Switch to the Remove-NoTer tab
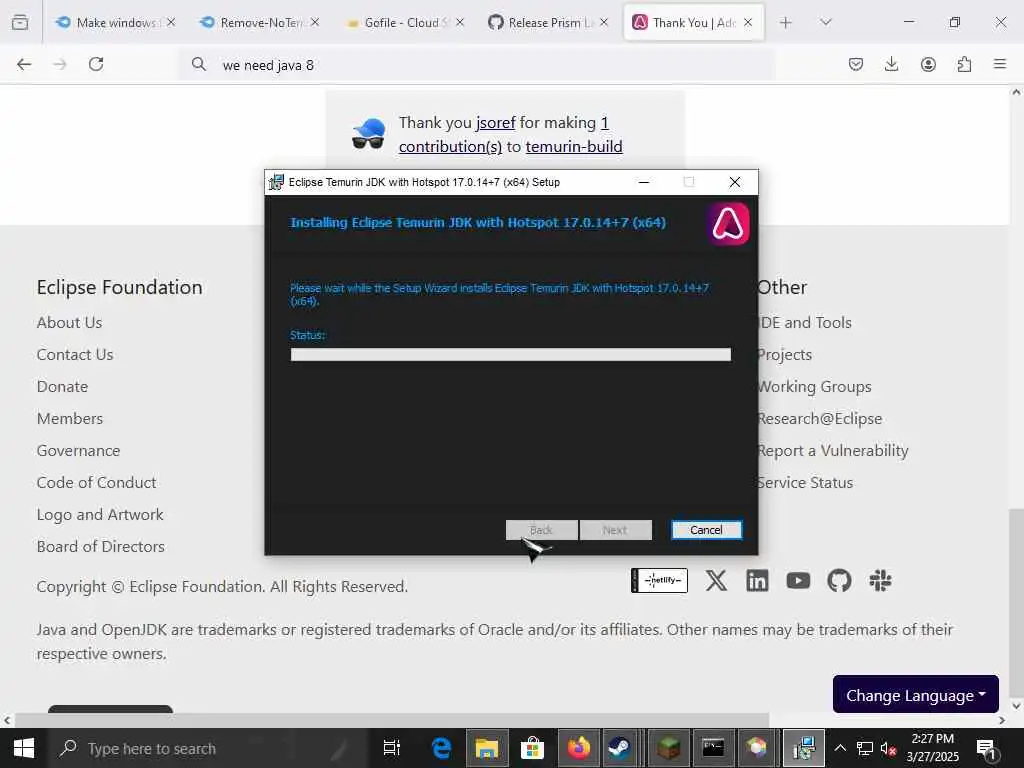This screenshot has height=768, width=1024. tap(260, 22)
